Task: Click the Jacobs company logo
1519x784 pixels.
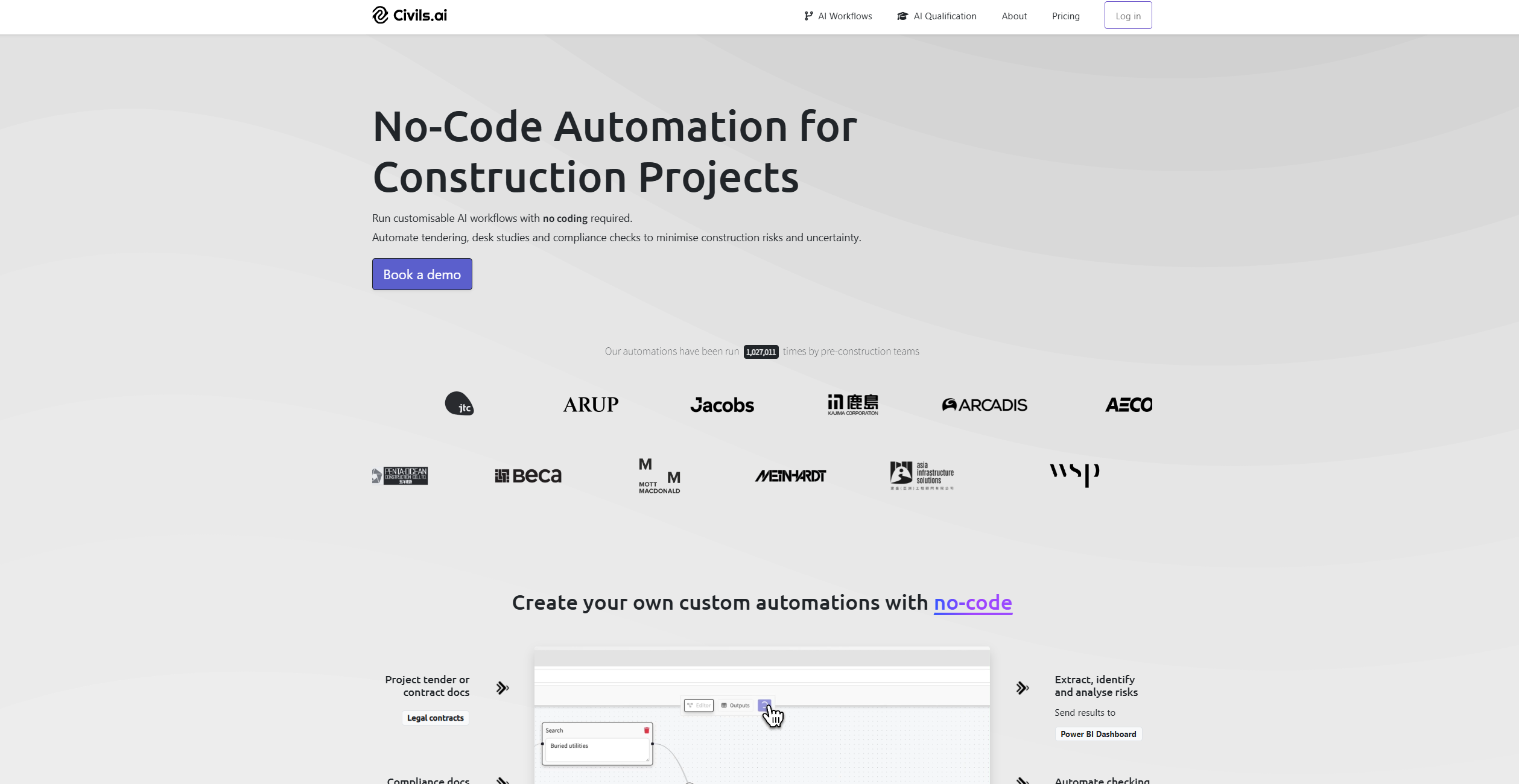Action: (x=722, y=405)
